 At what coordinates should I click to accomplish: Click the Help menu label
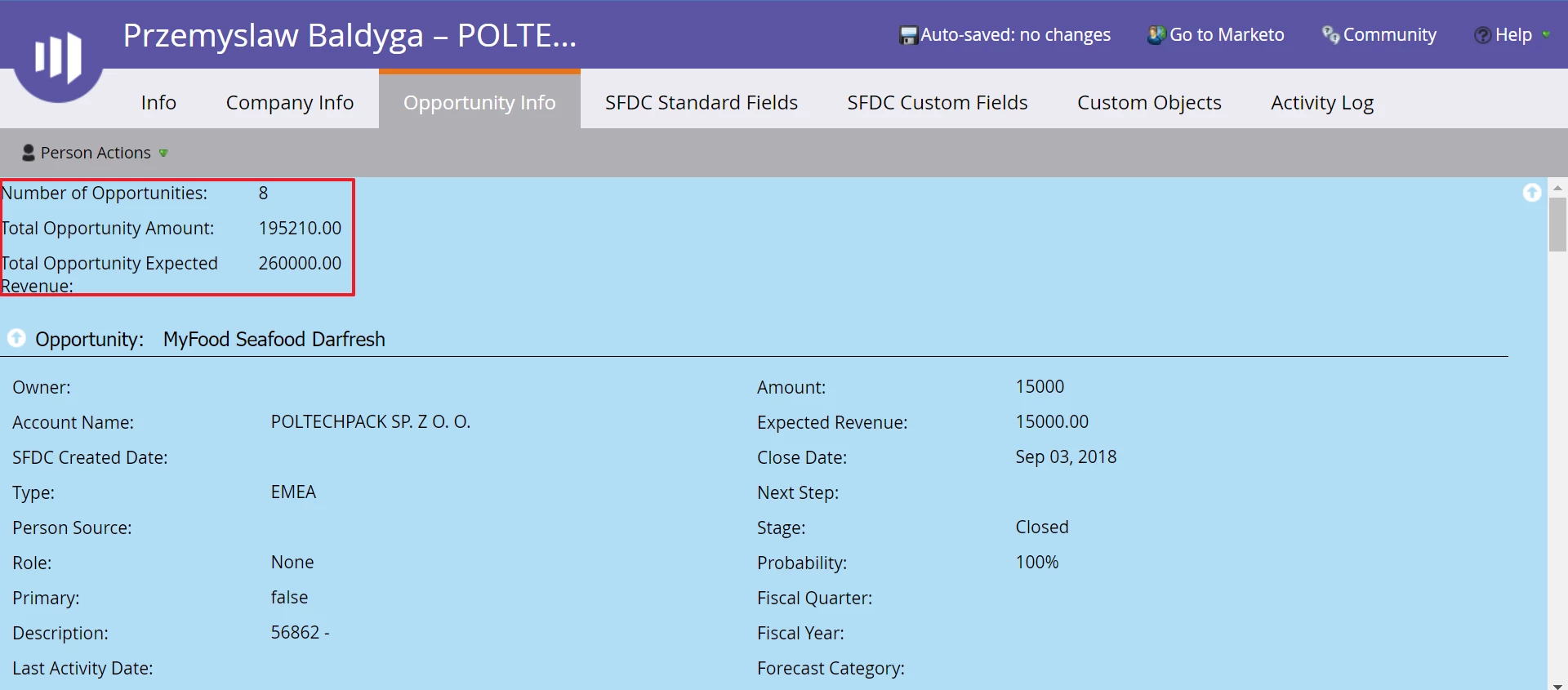(x=1513, y=34)
